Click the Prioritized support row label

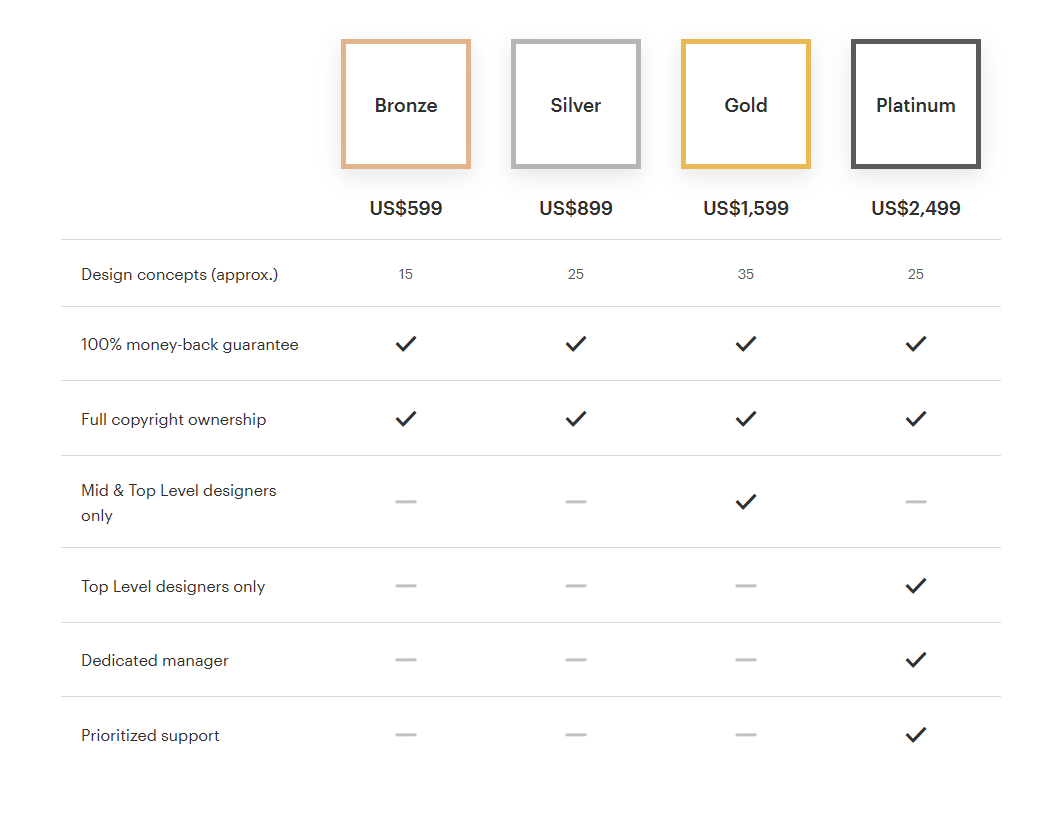(x=150, y=736)
